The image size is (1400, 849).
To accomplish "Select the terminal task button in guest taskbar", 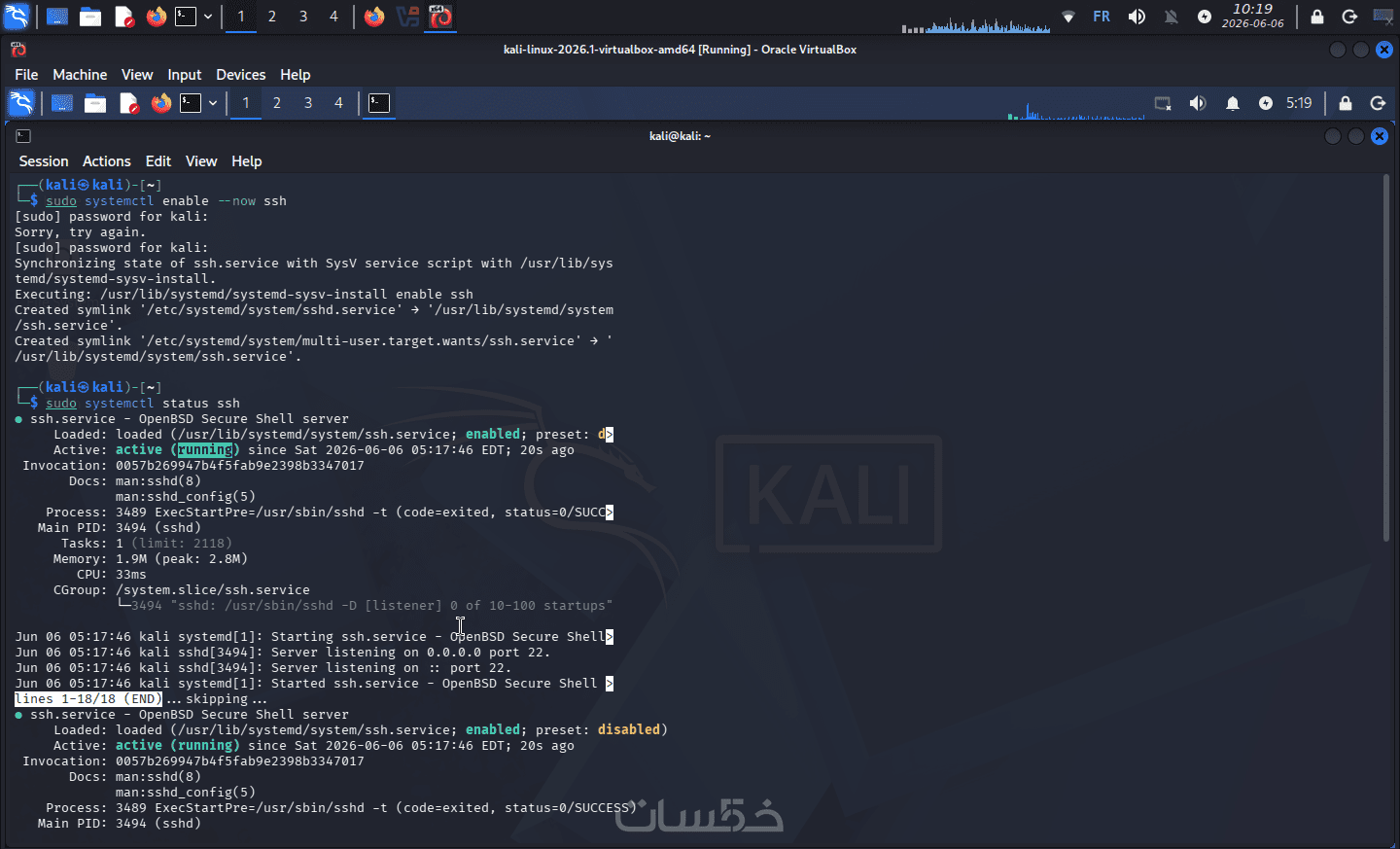I will (379, 103).
